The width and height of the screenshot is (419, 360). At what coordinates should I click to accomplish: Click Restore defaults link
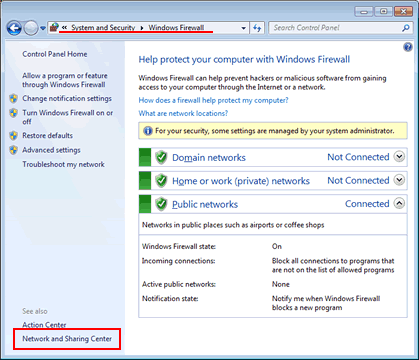pos(47,136)
